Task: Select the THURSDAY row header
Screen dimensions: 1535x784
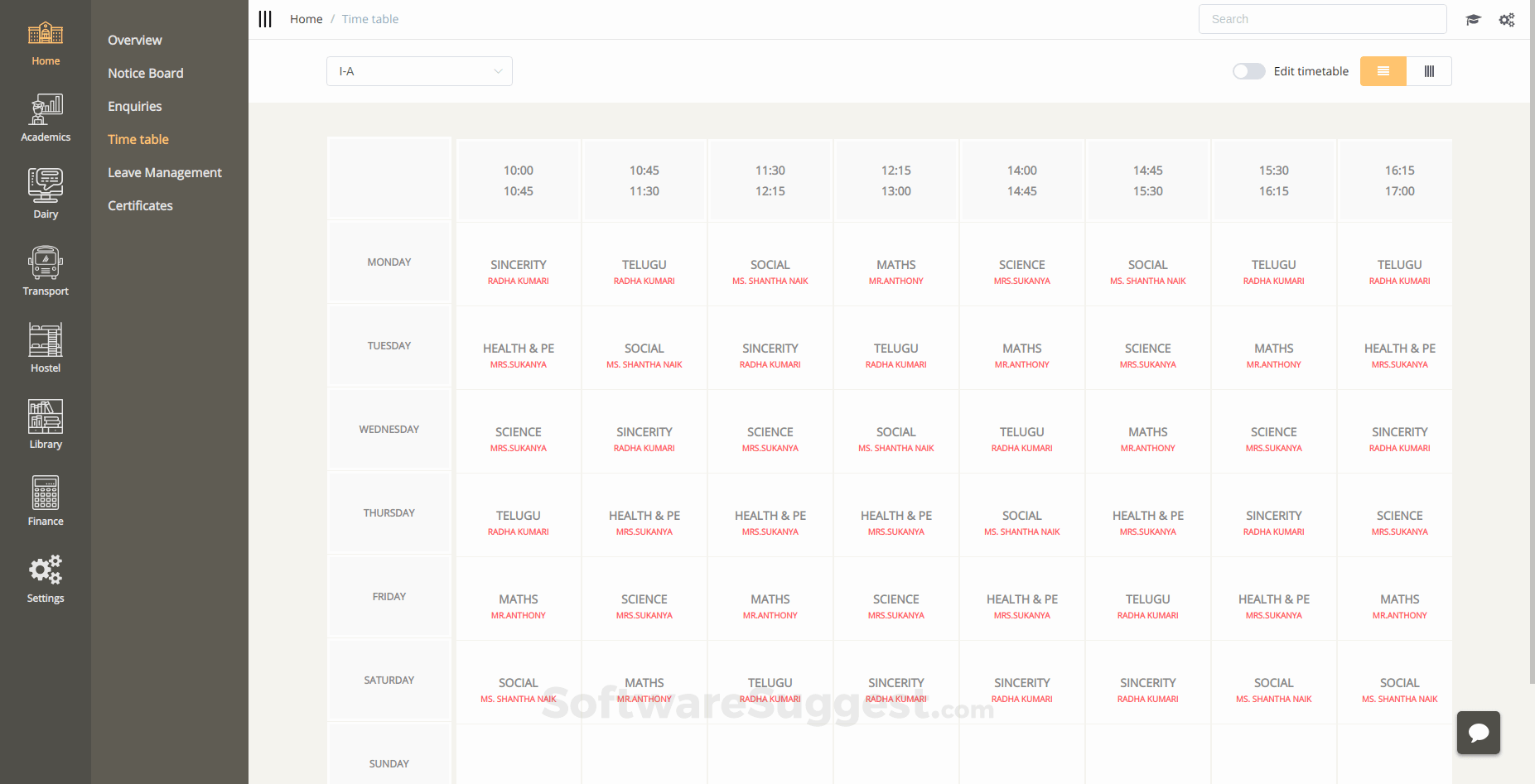Action: click(x=389, y=513)
